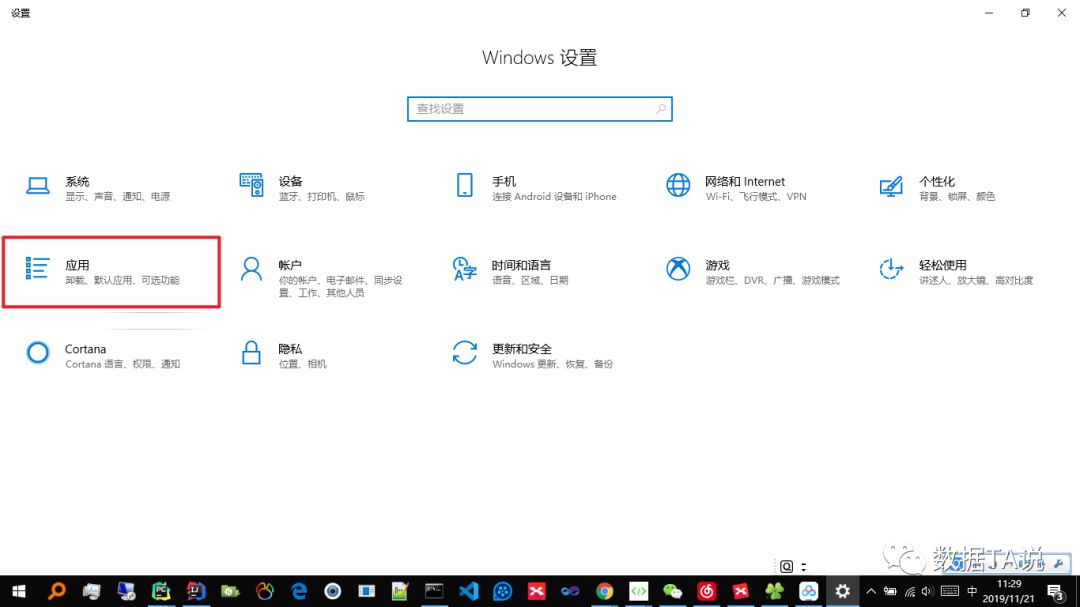Open the 个性化 (Personalization) icon
Screen dimensions: 1080x607
(x=891, y=186)
